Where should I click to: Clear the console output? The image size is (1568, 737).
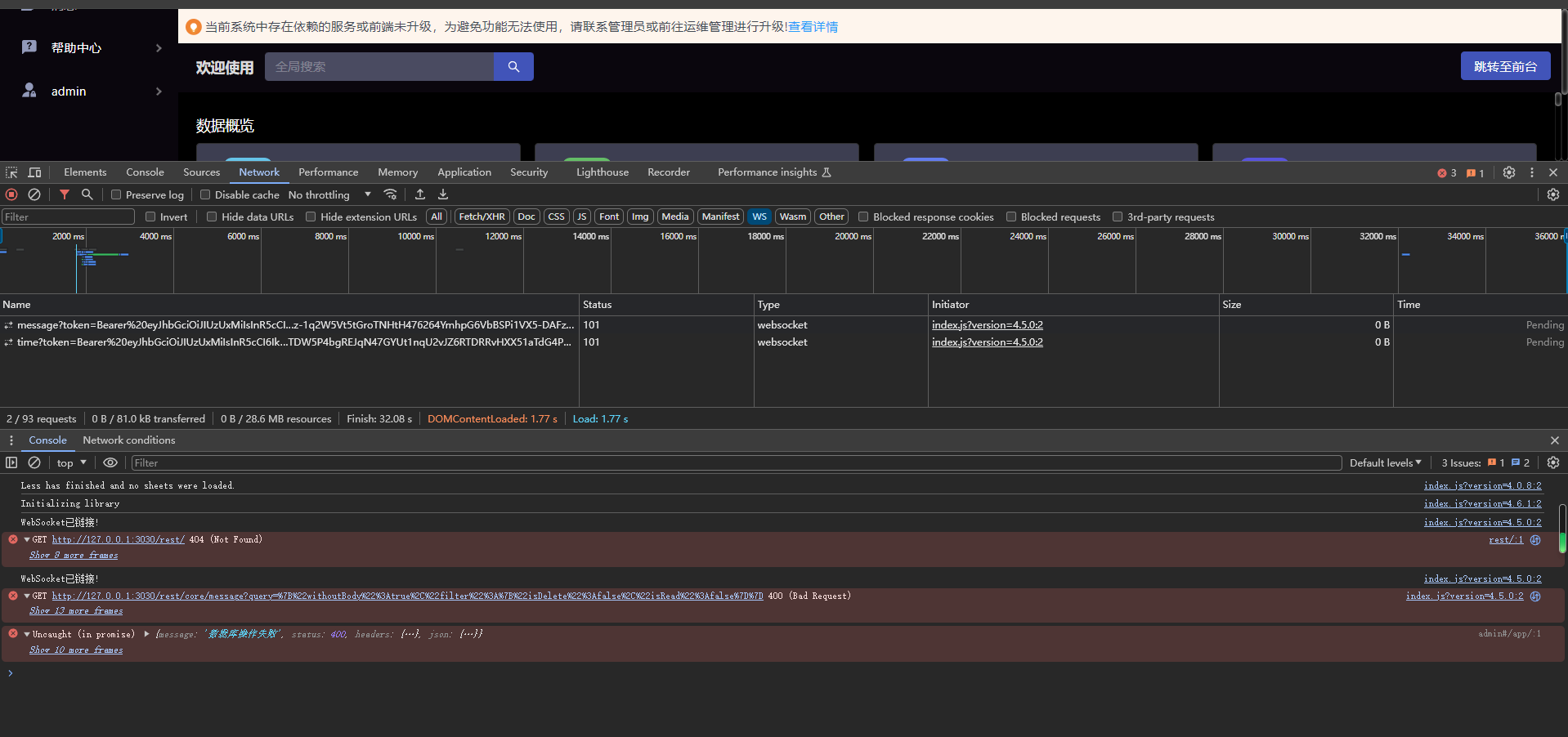click(34, 462)
